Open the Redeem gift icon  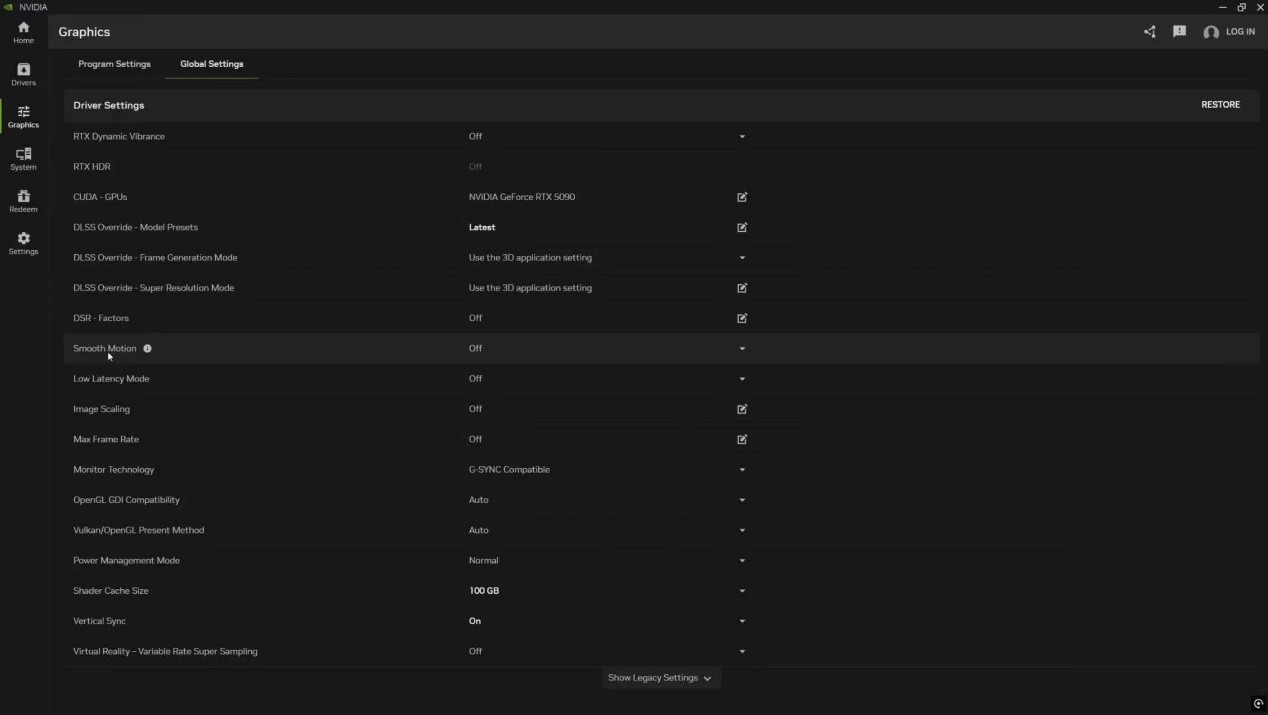(23, 201)
